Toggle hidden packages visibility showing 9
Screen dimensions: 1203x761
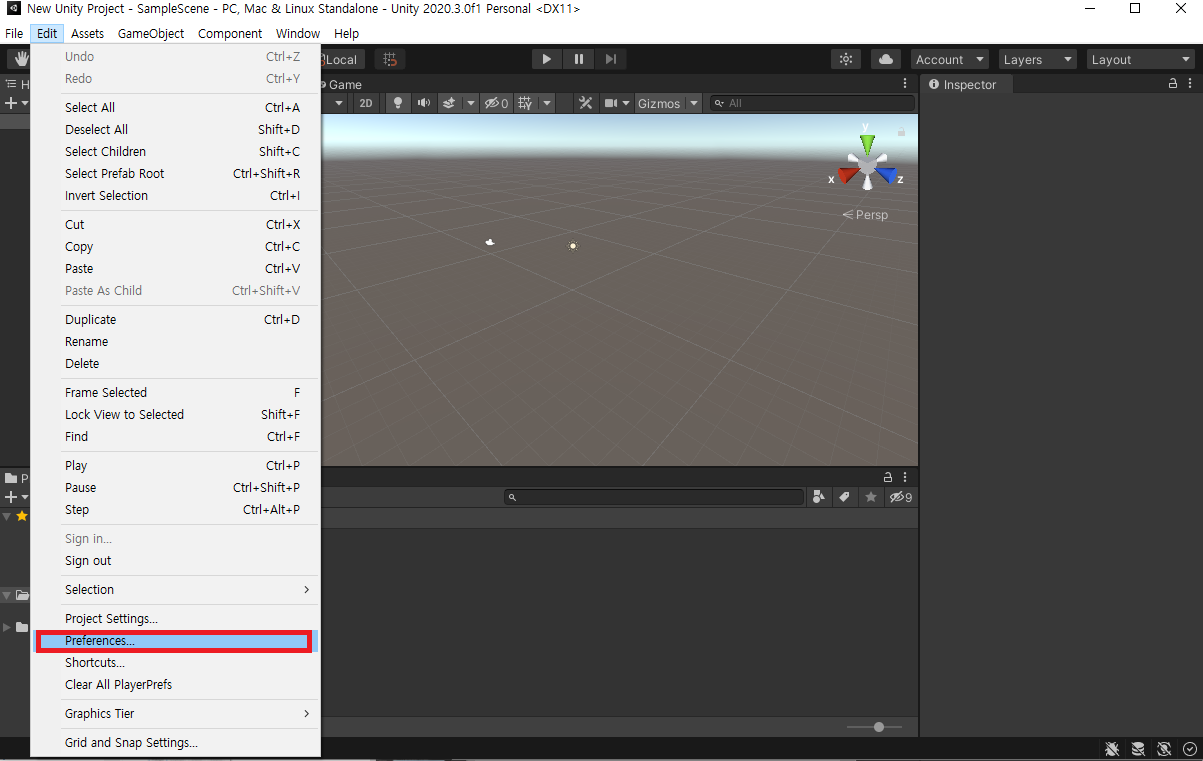click(x=901, y=497)
